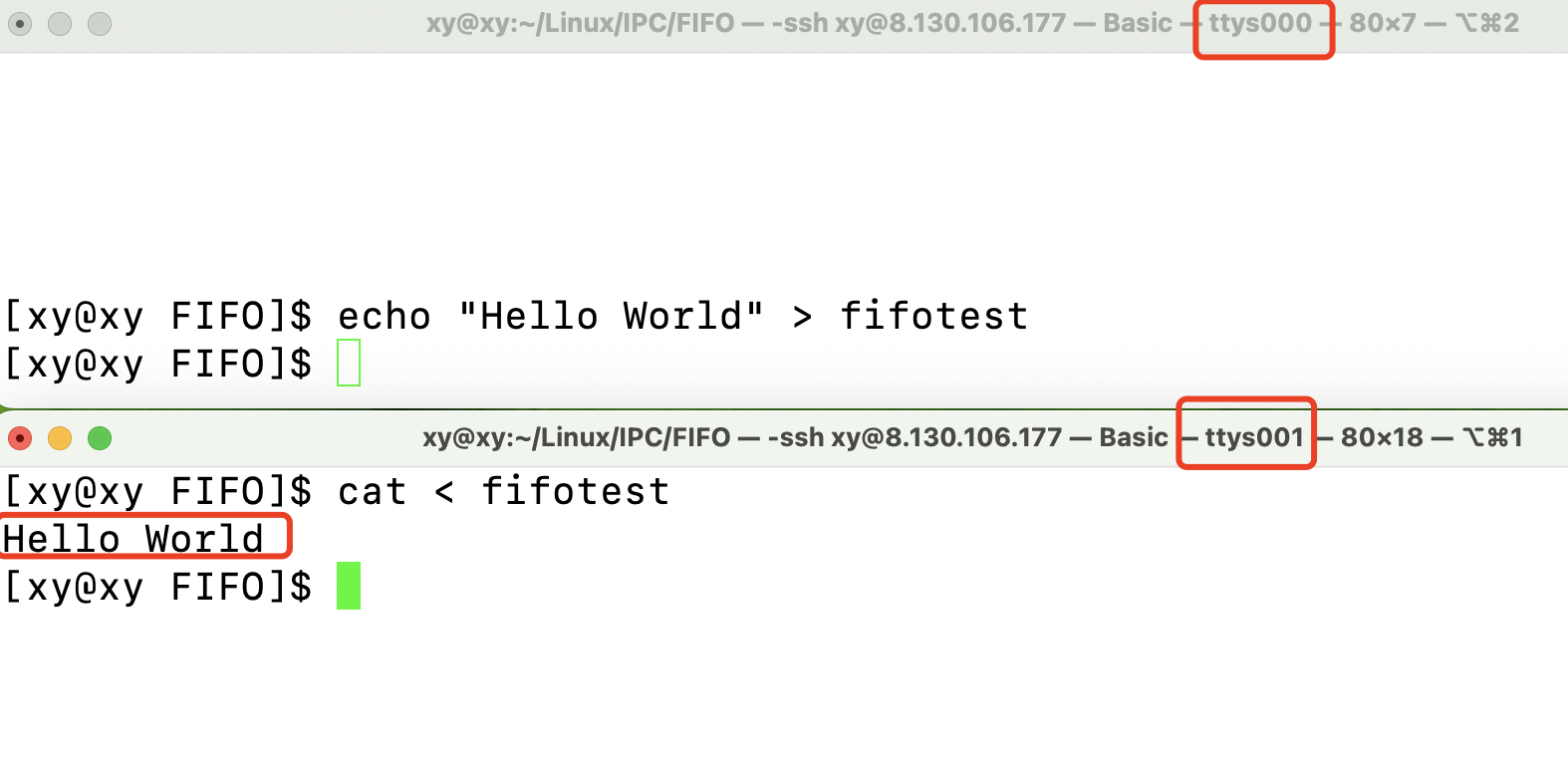Minimize the ttys000 terminal window
This screenshot has height=761, width=1568.
coord(60,24)
